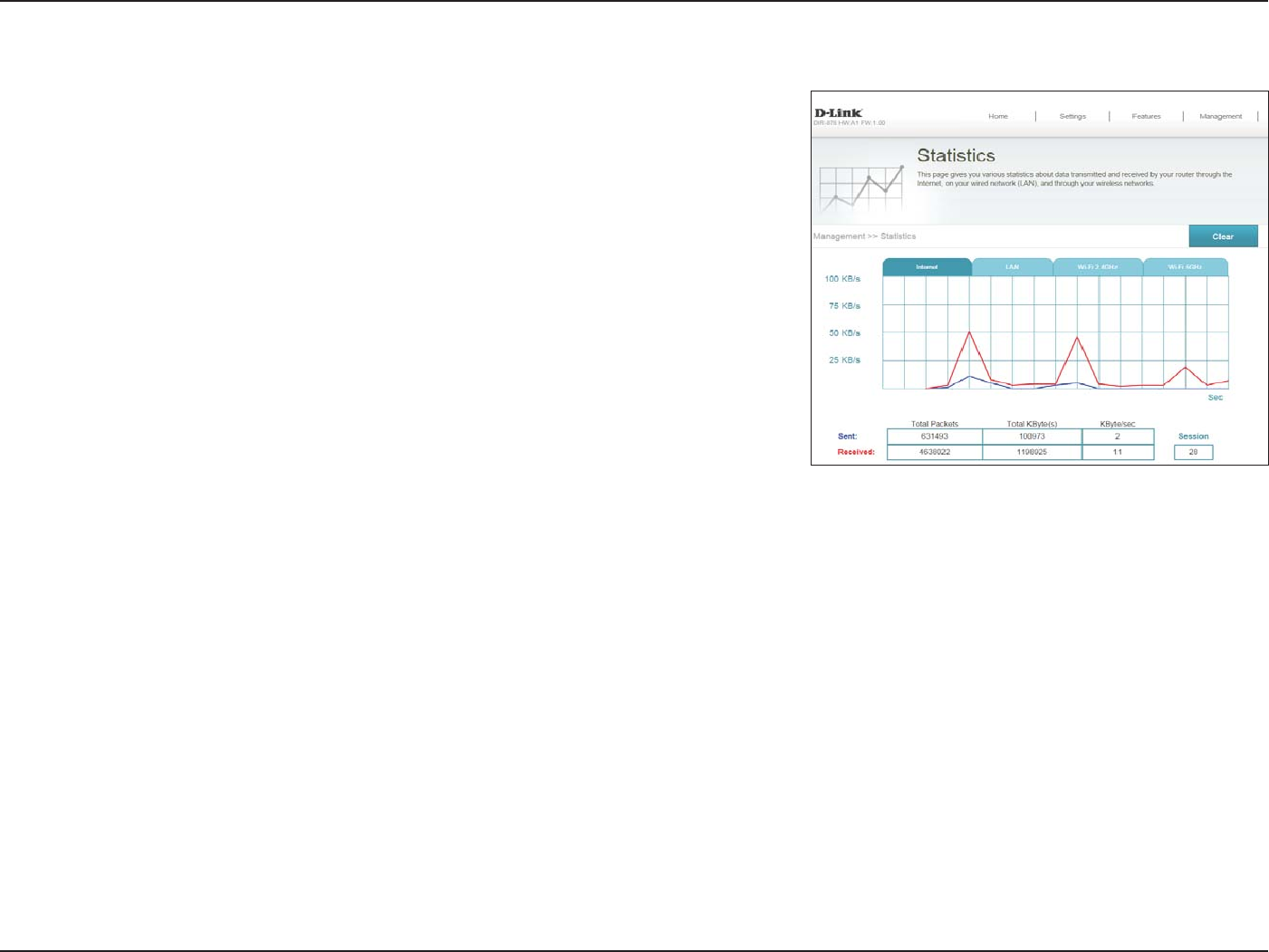Click the Management >> Statistics breadcrumb
Image resolution: width=1269 pixels, height=952 pixels.
click(864, 236)
